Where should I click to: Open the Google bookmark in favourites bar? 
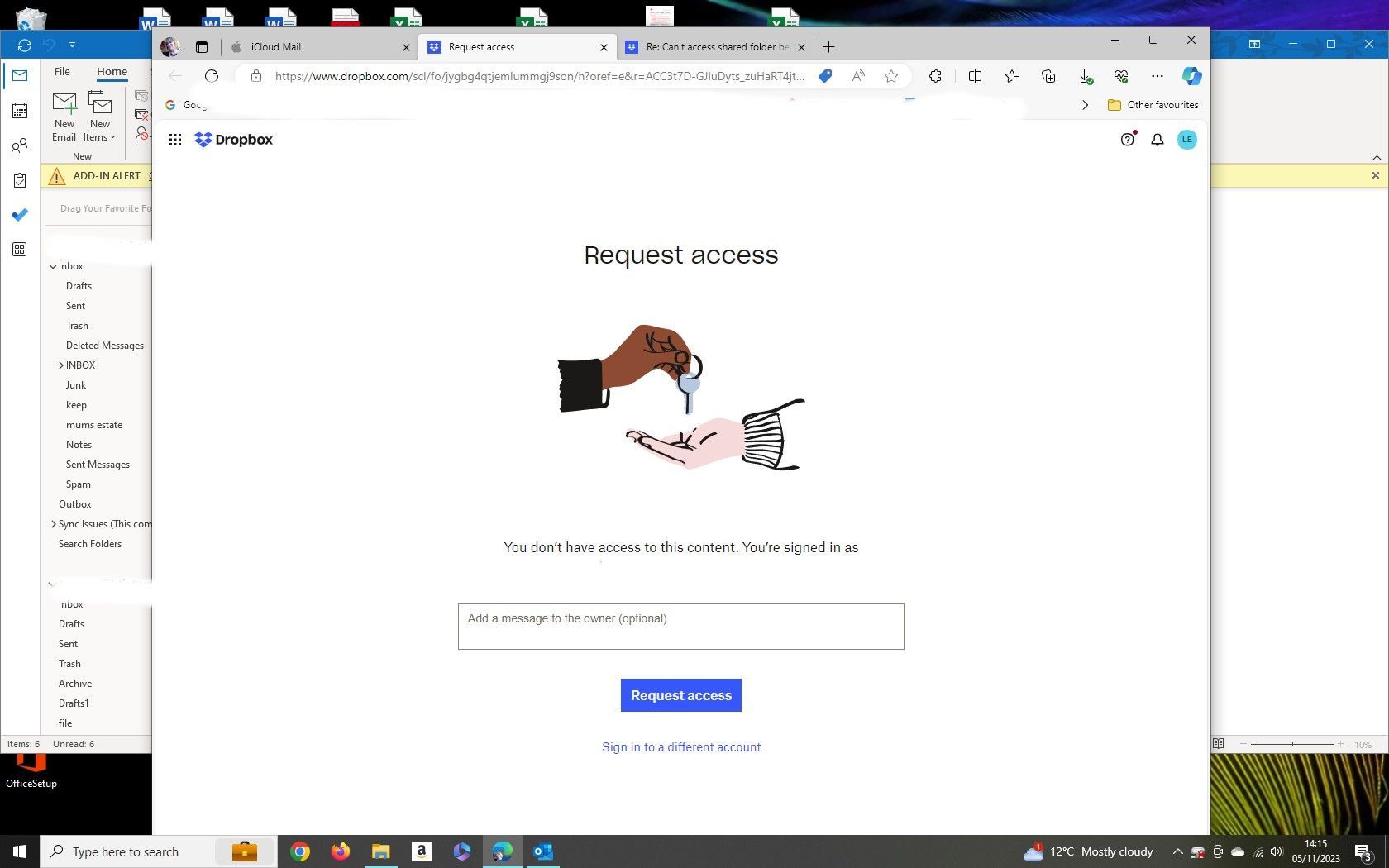pyautogui.click(x=186, y=105)
